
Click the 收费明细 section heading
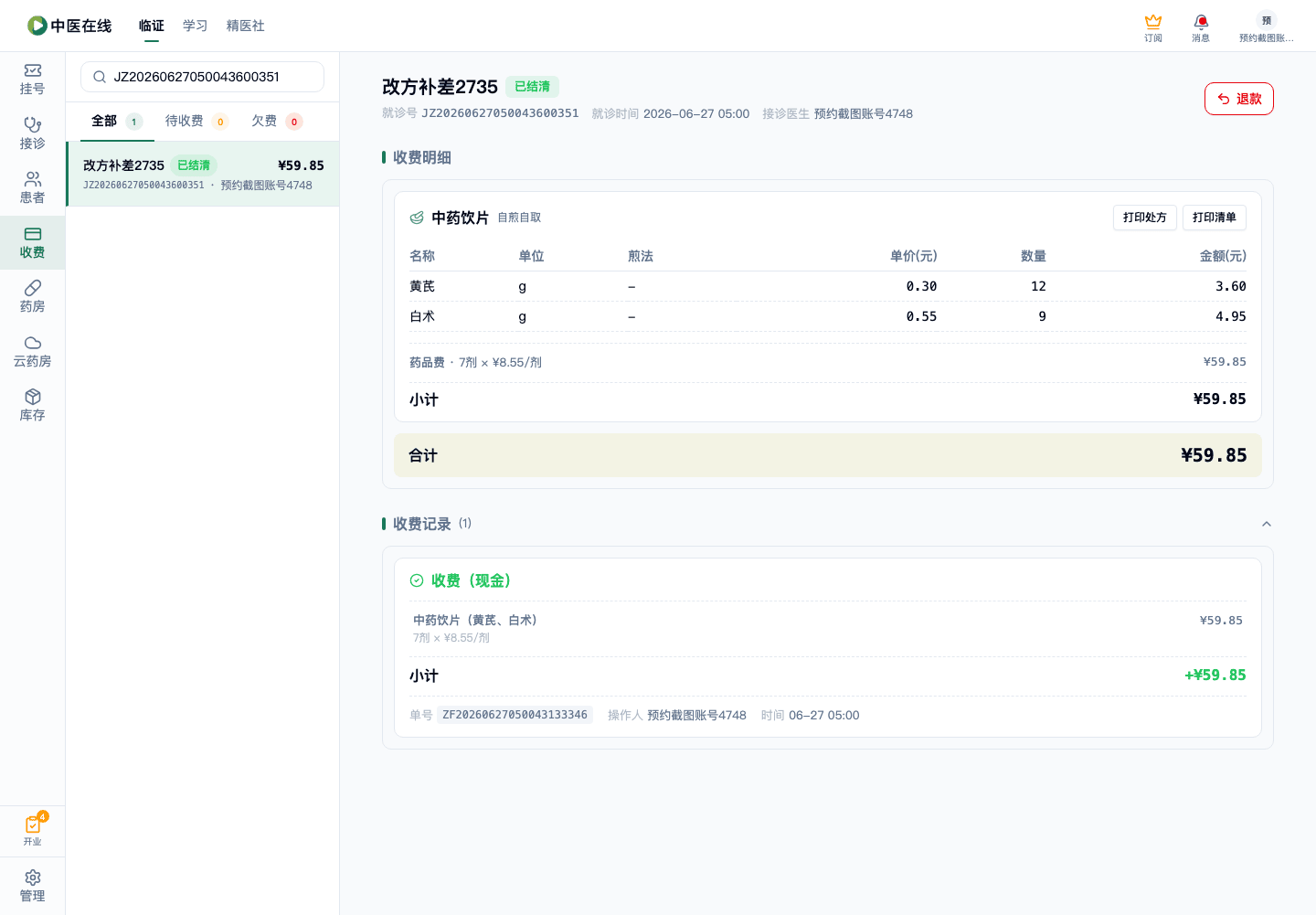(x=422, y=157)
